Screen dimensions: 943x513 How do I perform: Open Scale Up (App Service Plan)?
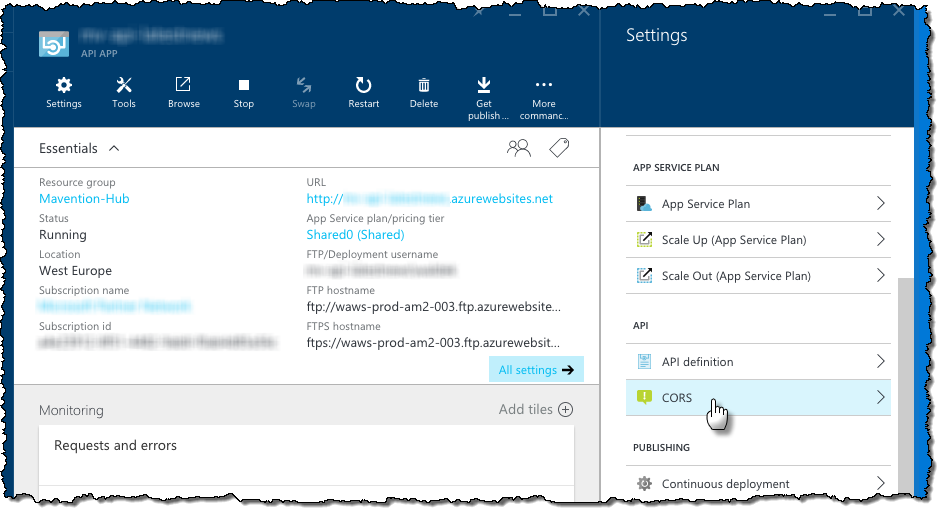[x=758, y=240]
